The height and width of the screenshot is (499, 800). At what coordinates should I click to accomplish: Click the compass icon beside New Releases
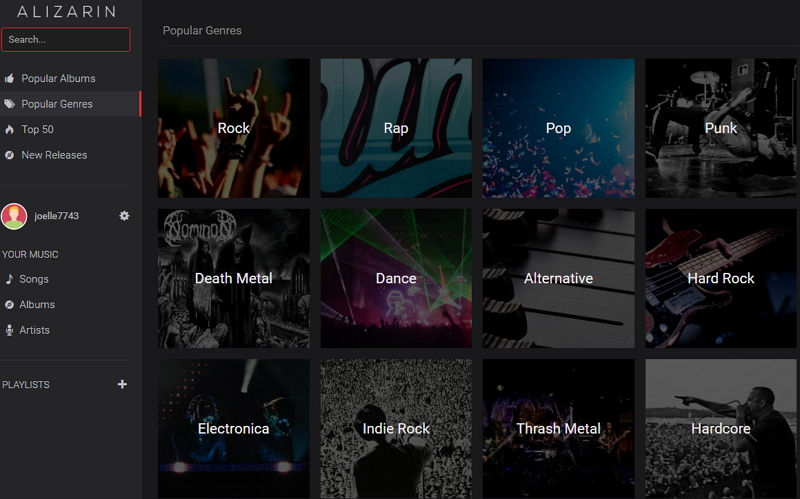(9, 155)
